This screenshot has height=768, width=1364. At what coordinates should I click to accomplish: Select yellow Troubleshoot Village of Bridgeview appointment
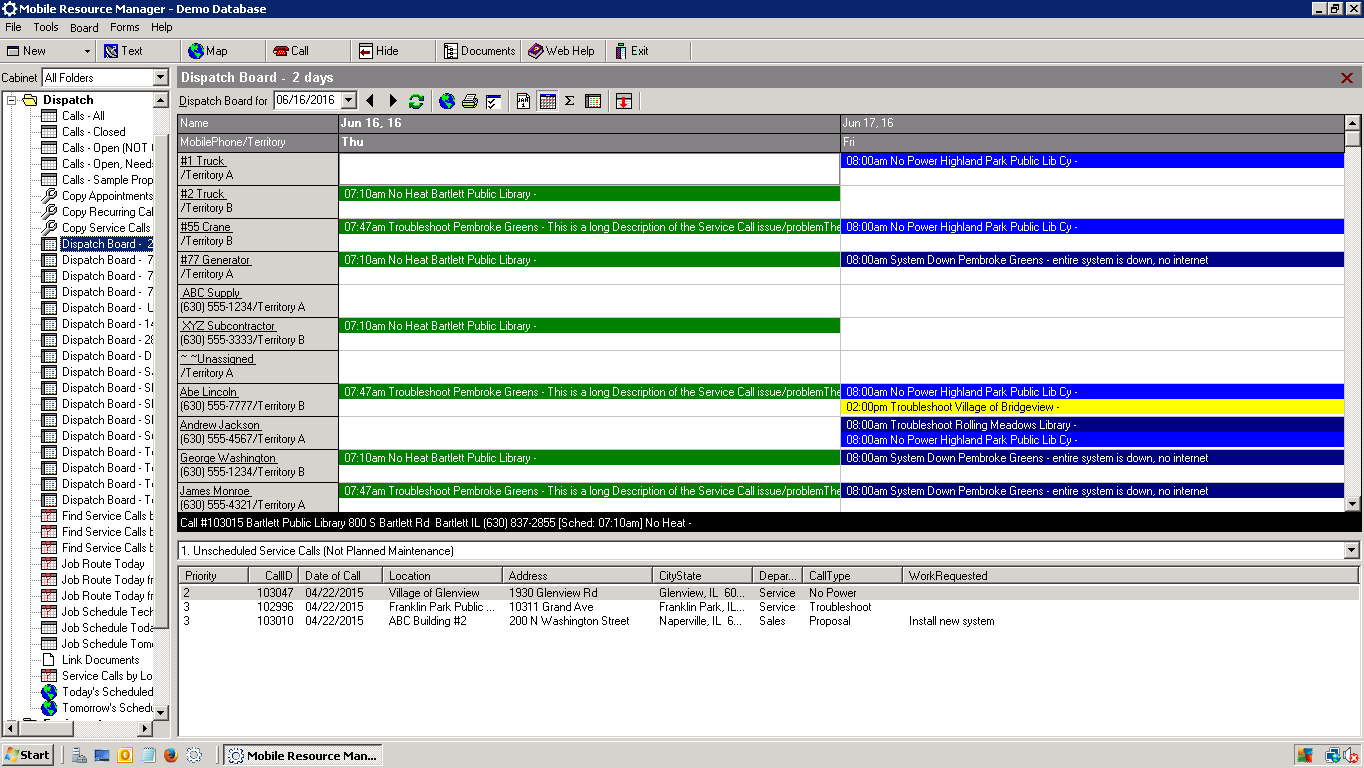pyautogui.click(x=1092, y=407)
